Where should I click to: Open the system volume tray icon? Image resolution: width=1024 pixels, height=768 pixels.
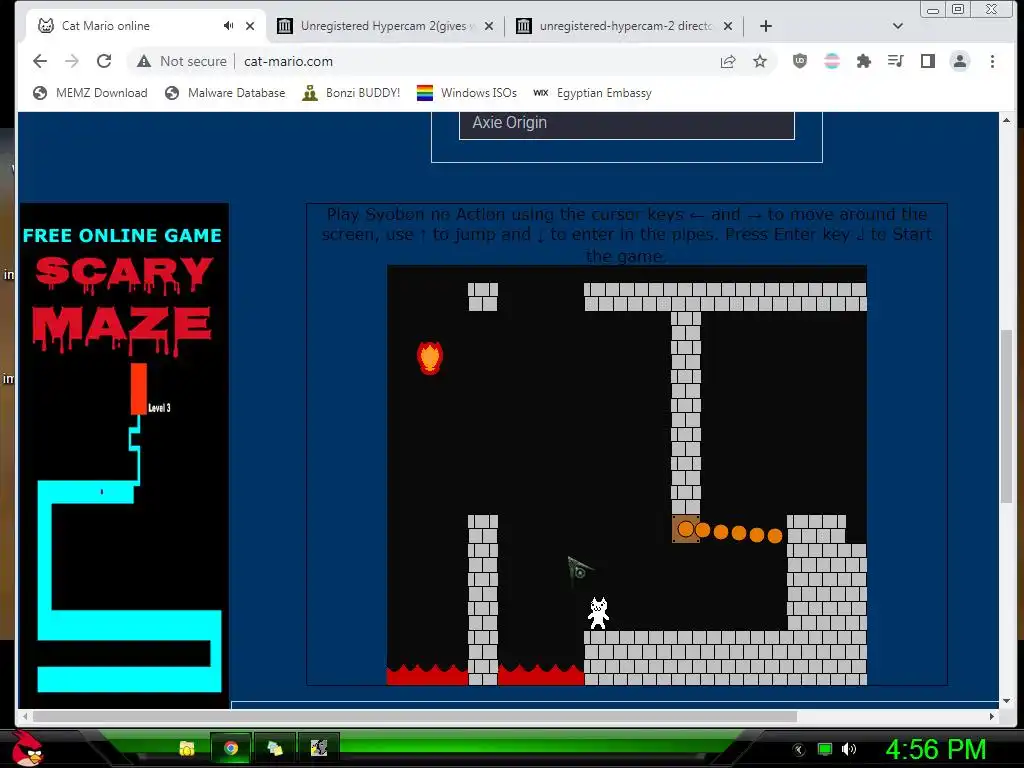point(849,749)
